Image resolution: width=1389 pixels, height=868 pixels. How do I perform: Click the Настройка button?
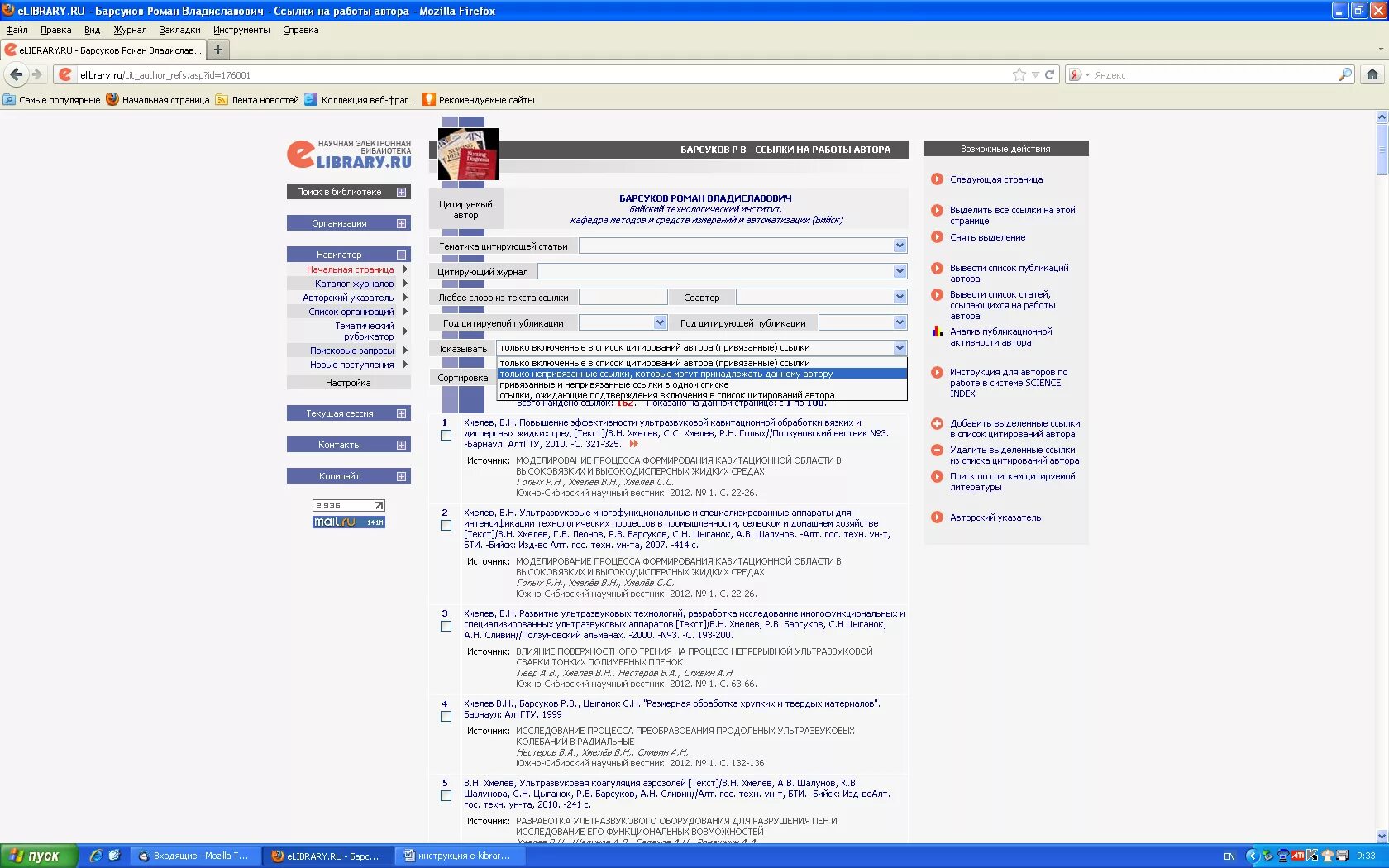(348, 383)
